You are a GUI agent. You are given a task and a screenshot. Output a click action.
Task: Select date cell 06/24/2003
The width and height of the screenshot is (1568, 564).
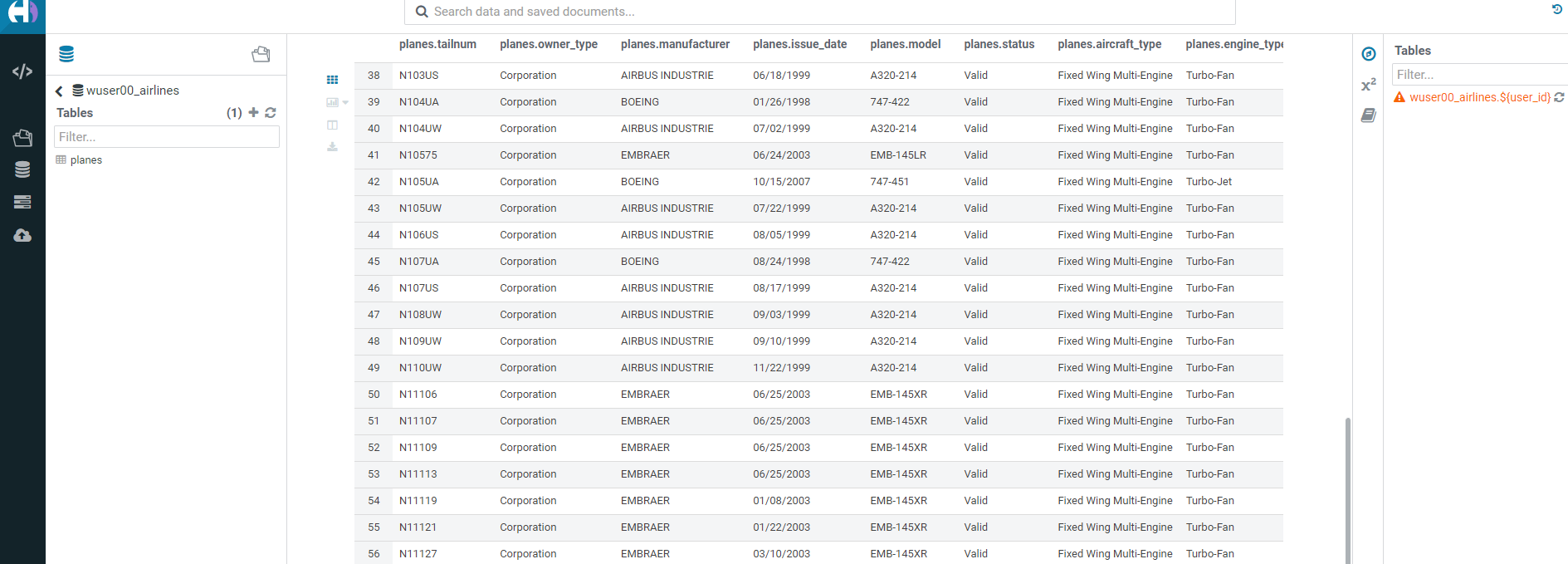click(x=782, y=155)
